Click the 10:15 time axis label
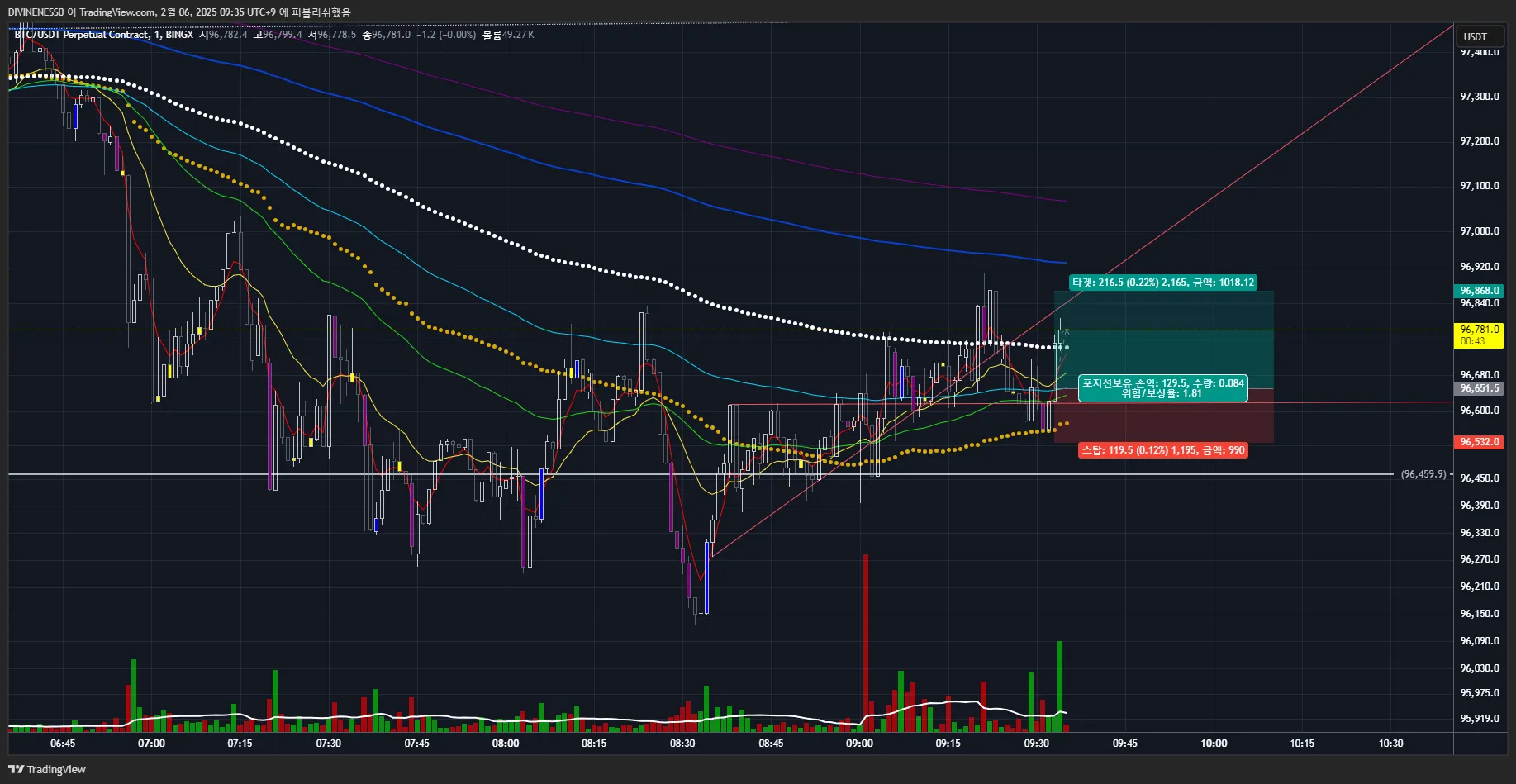This screenshot has height=784, width=1516. pyautogui.click(x=1302, y=744)
